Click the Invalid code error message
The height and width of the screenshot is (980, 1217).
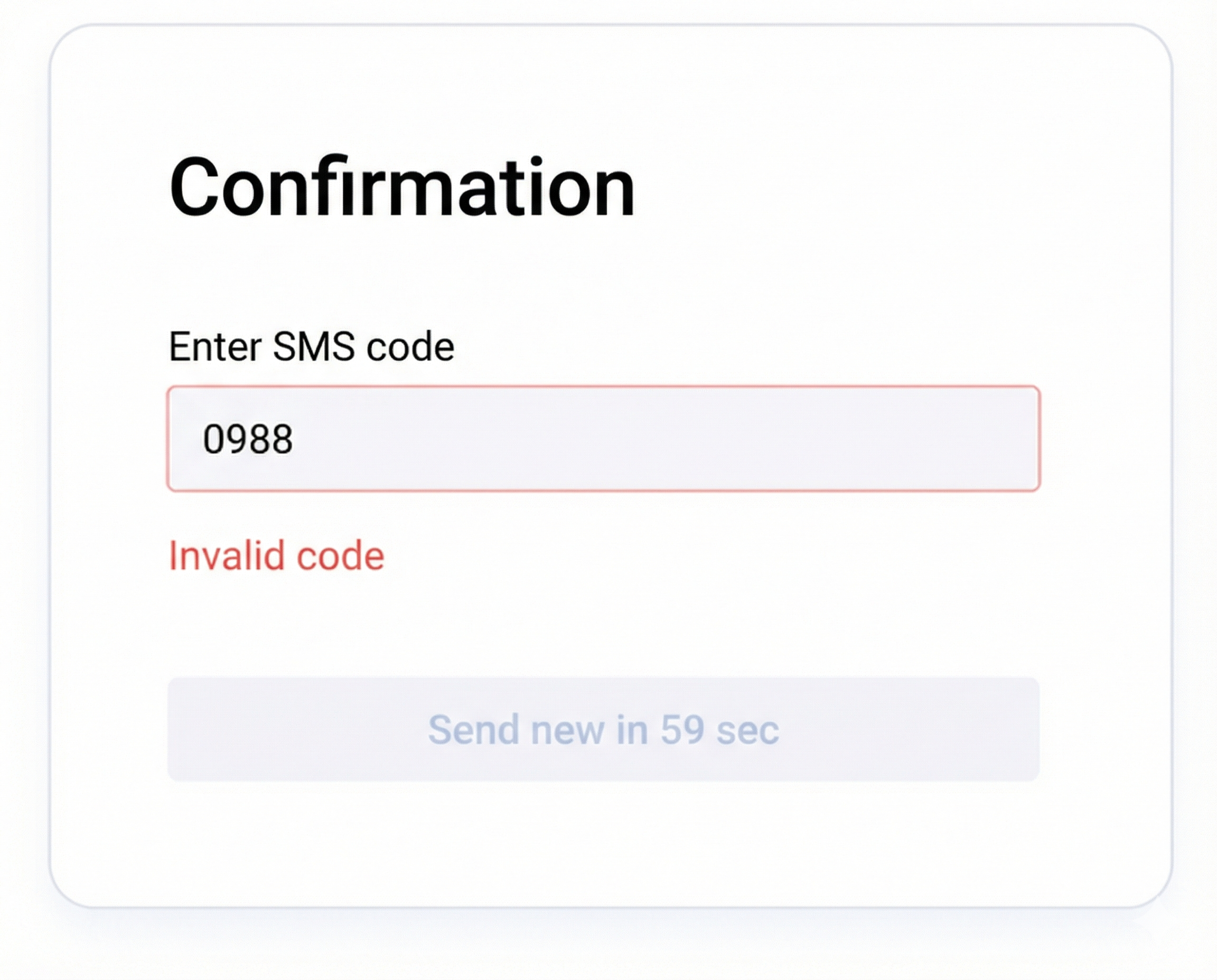[276, 556]
